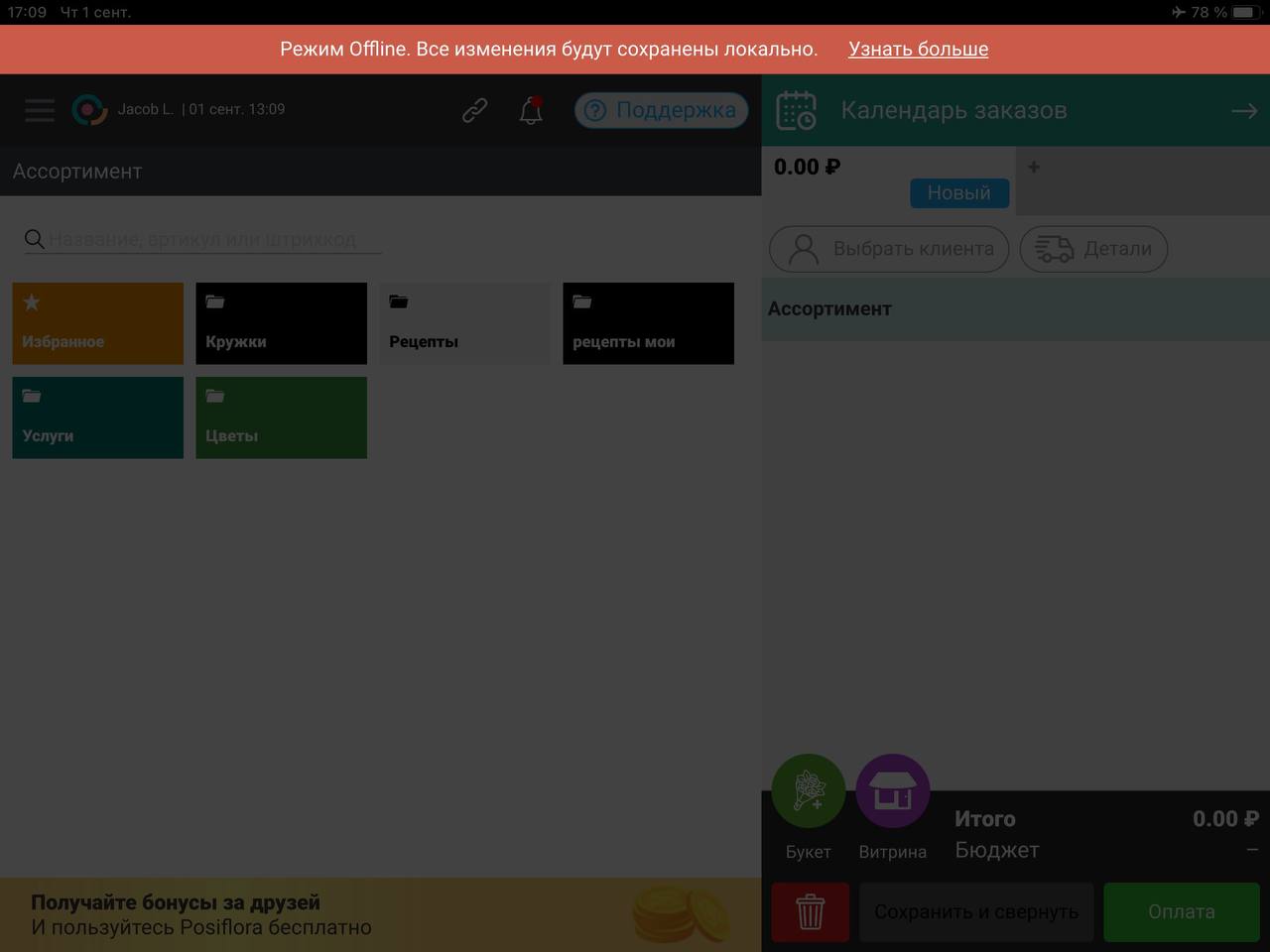Click the arrow next to Календарь заказов

(1244, 111)
